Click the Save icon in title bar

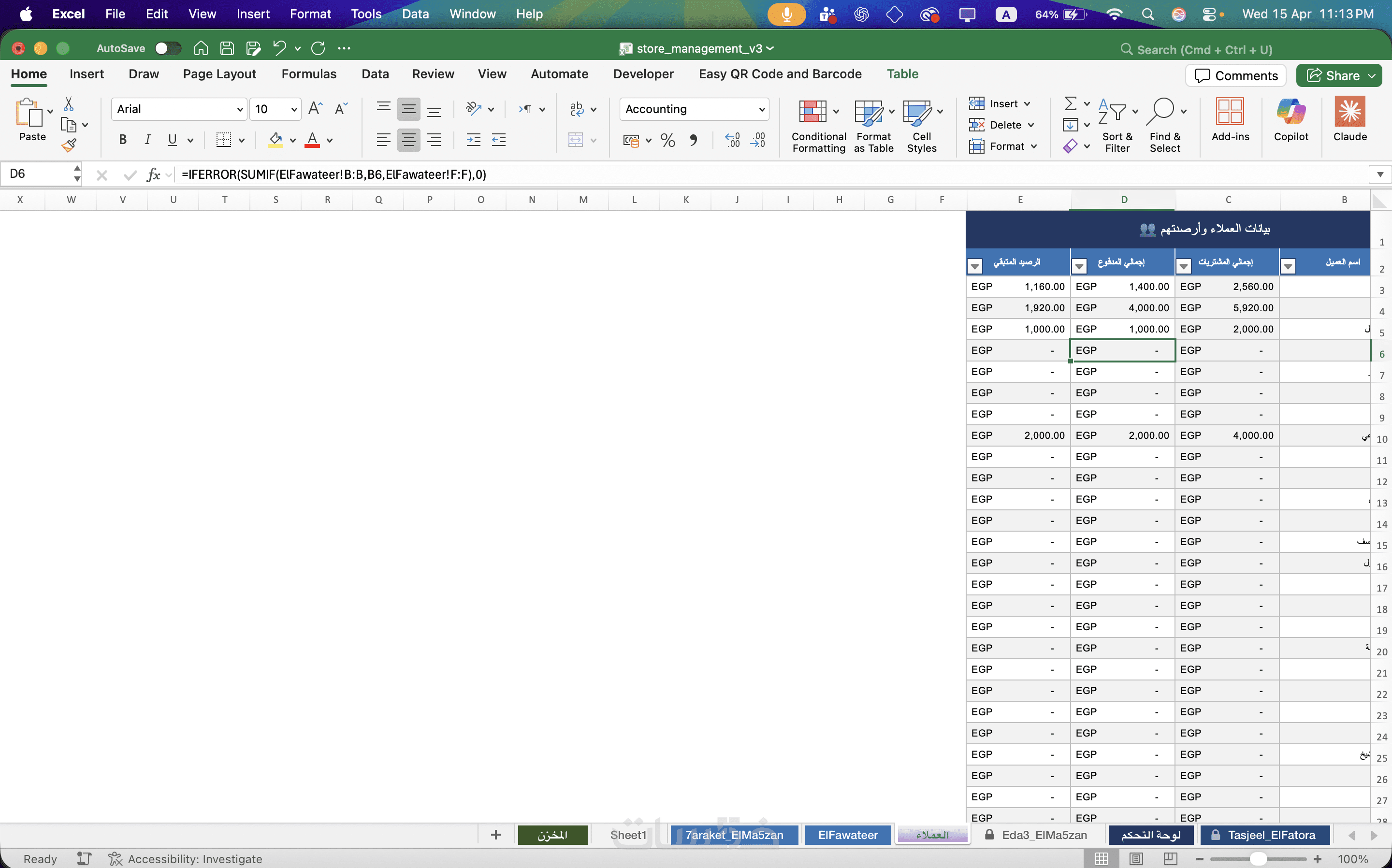pos(227,48)
